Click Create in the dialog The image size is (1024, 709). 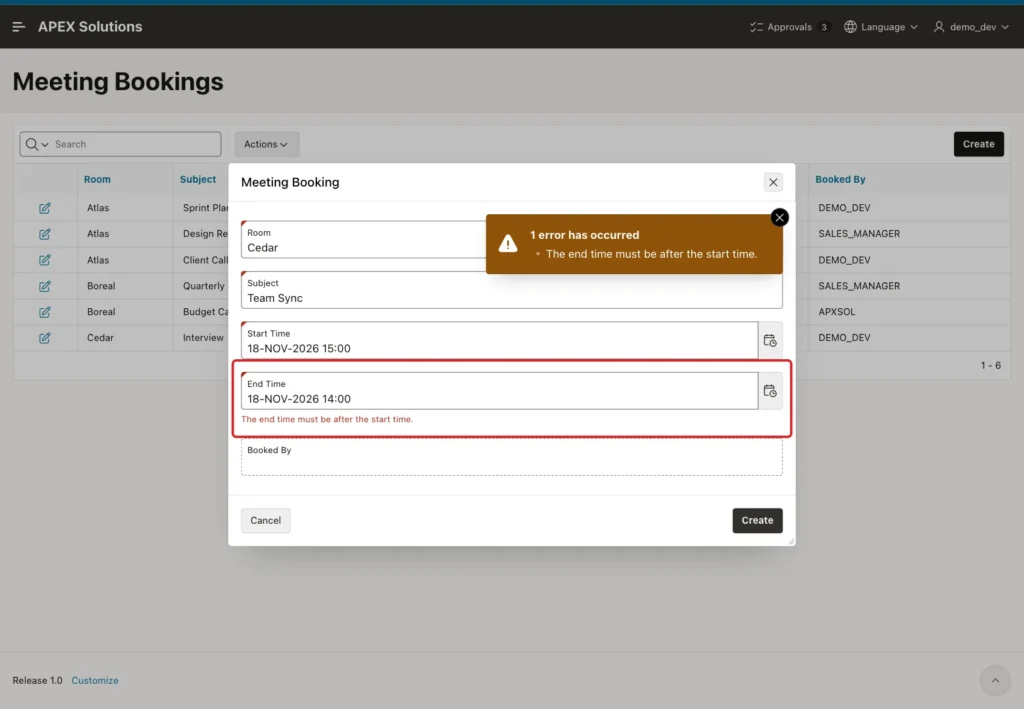pyautogui.click(x=757, y=521)
